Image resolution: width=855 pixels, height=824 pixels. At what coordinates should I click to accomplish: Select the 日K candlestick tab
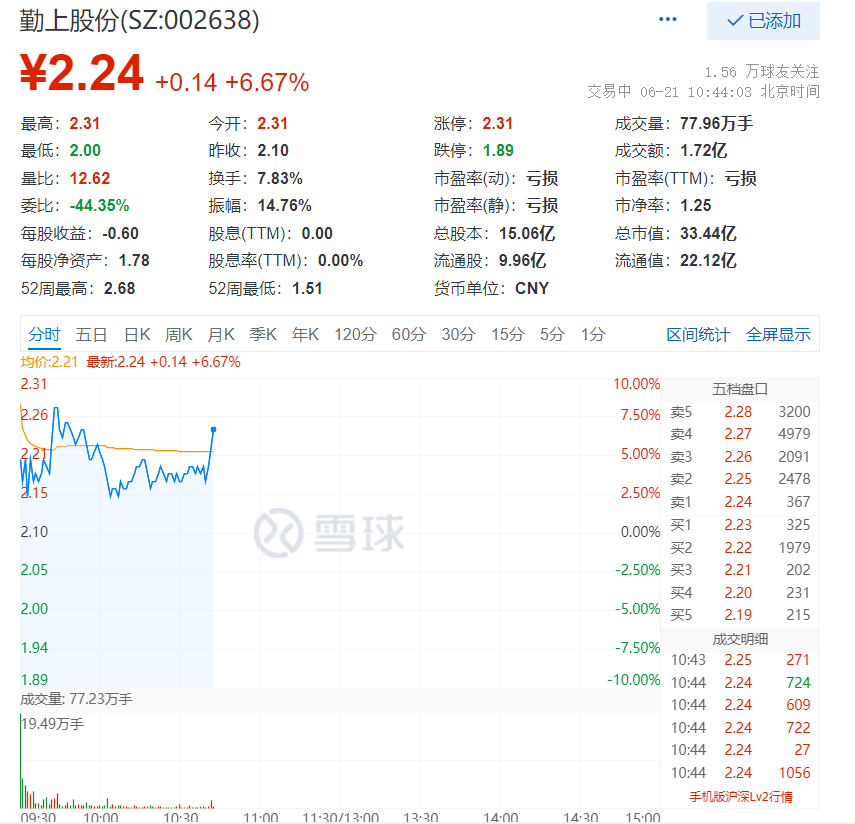(137, 334)
